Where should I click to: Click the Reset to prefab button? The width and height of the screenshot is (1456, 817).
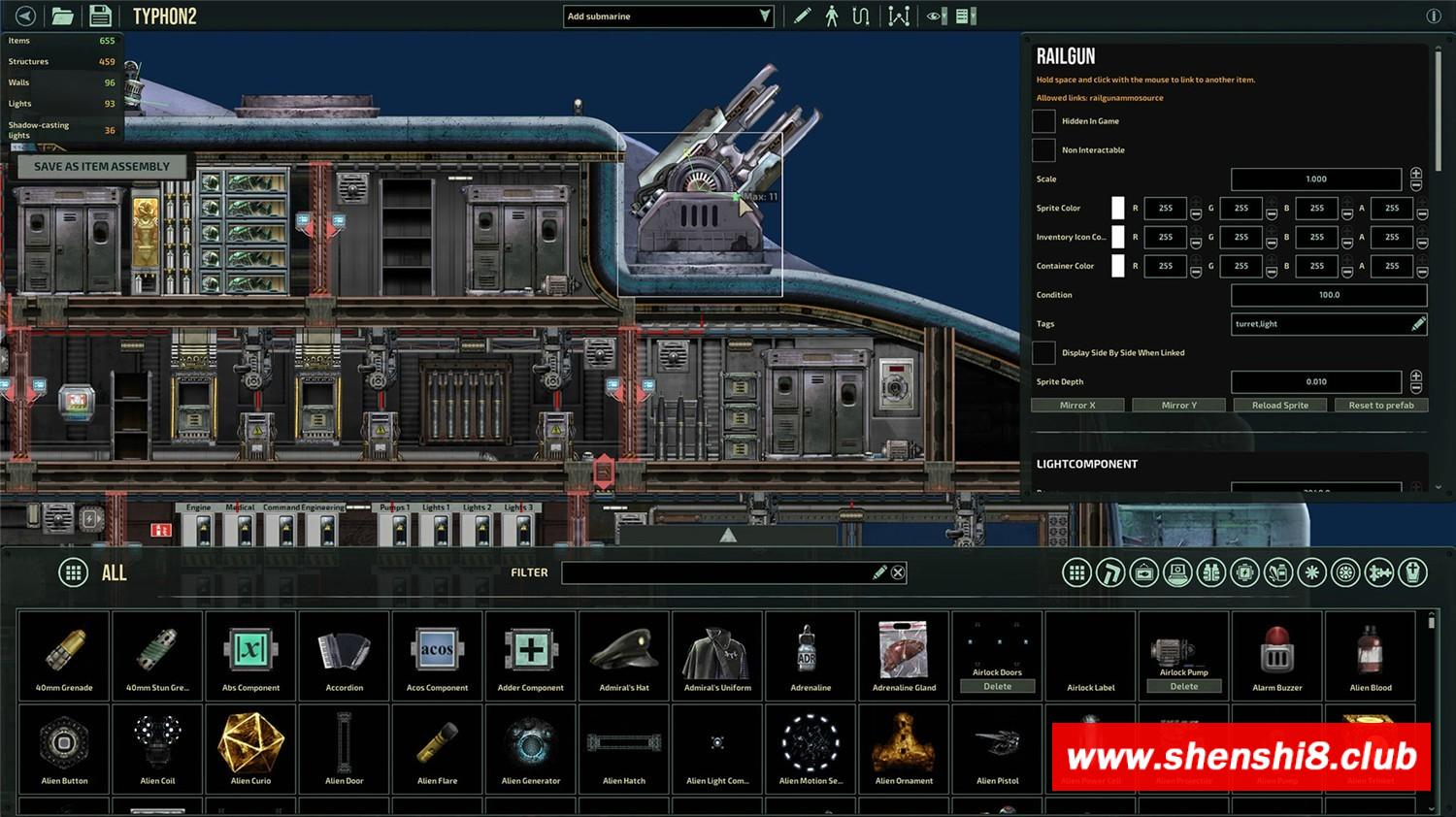[x=1381, y=405]
